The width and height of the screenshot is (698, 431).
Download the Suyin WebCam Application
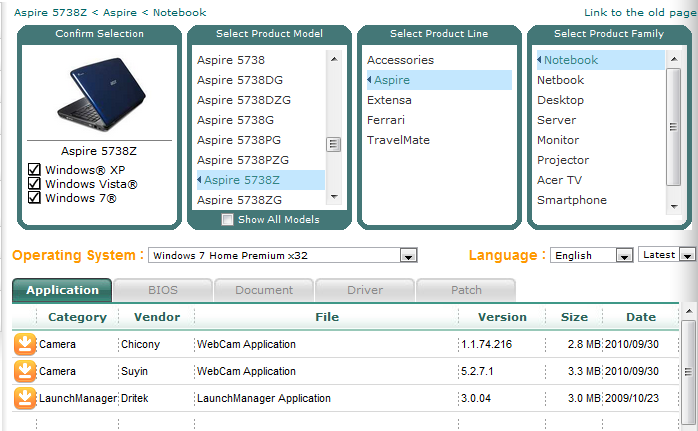pyautogui.click(x=24, y=371)
